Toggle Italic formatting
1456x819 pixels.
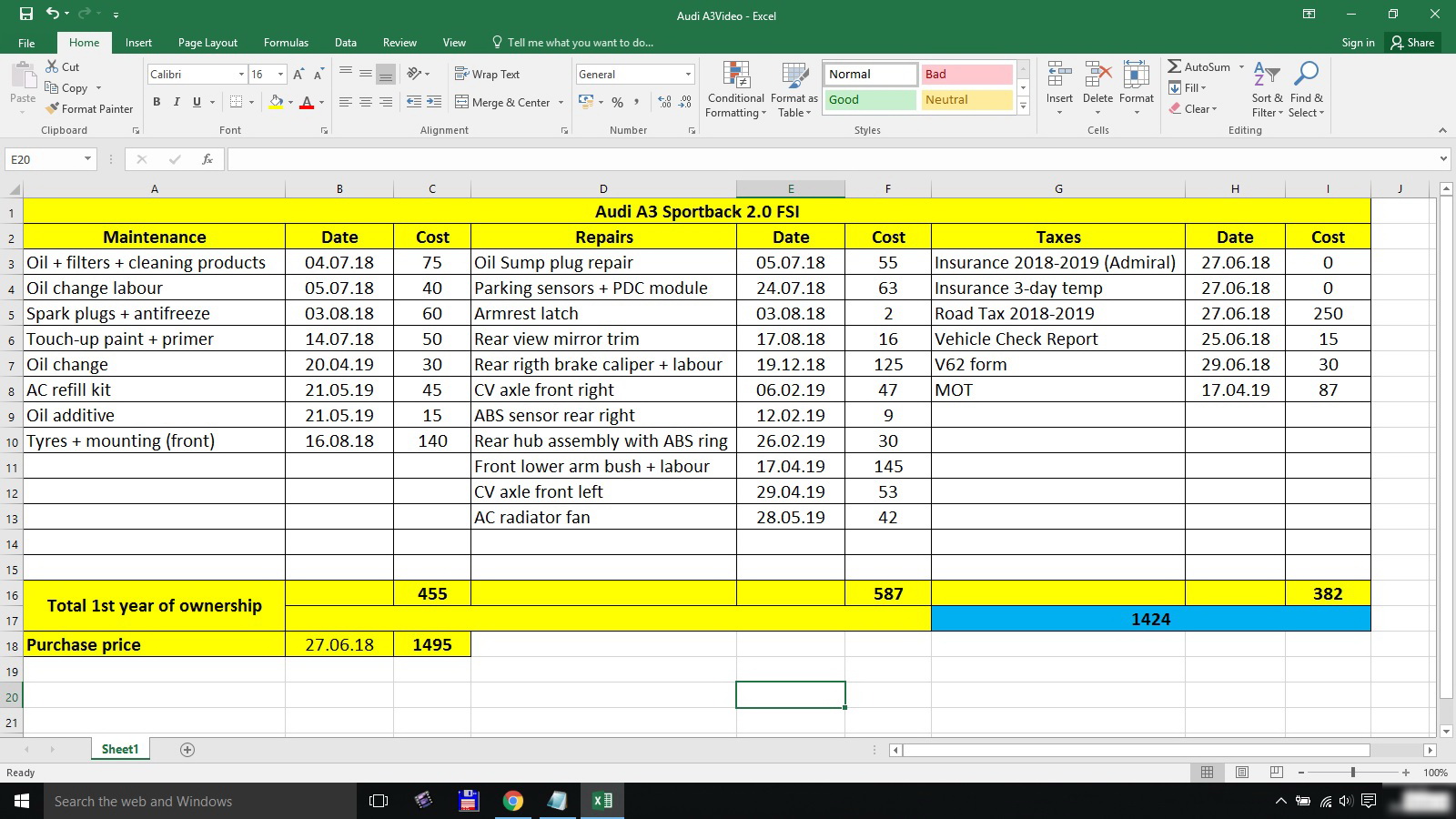coord(177,102)
